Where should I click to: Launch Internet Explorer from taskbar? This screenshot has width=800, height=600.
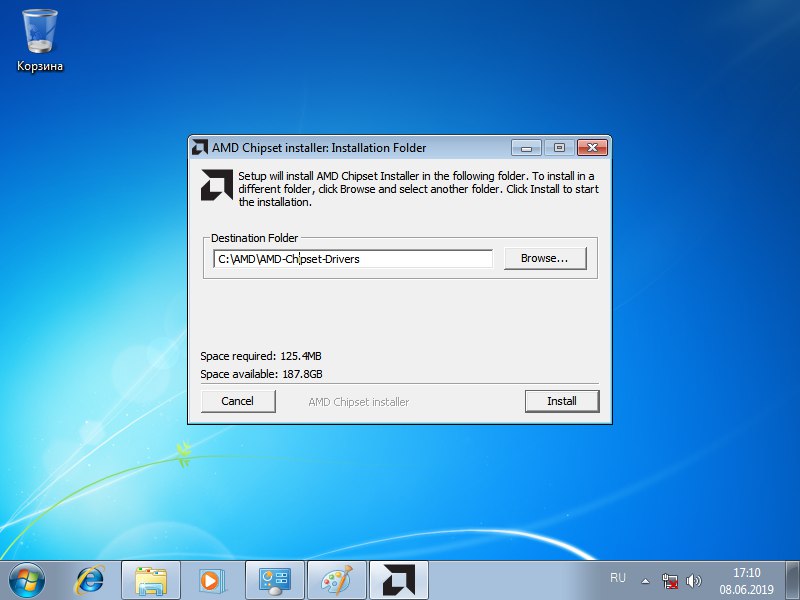[x=90, y=581]
